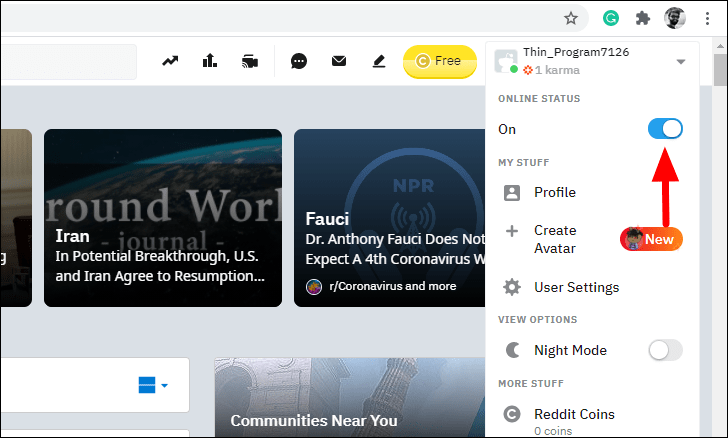Click the New badge beside Create Avatar
This screenshot has height=438, width=728.
[x=651, y=239]
